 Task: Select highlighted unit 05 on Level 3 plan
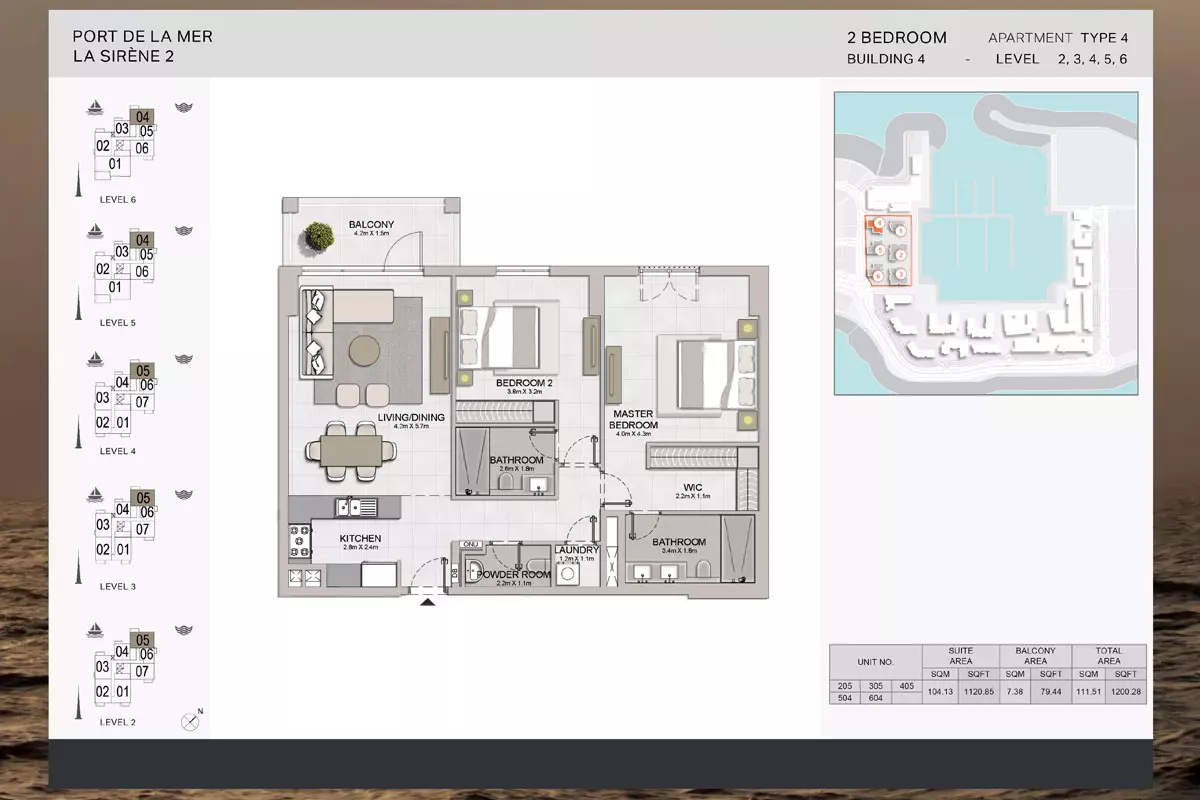143,498
